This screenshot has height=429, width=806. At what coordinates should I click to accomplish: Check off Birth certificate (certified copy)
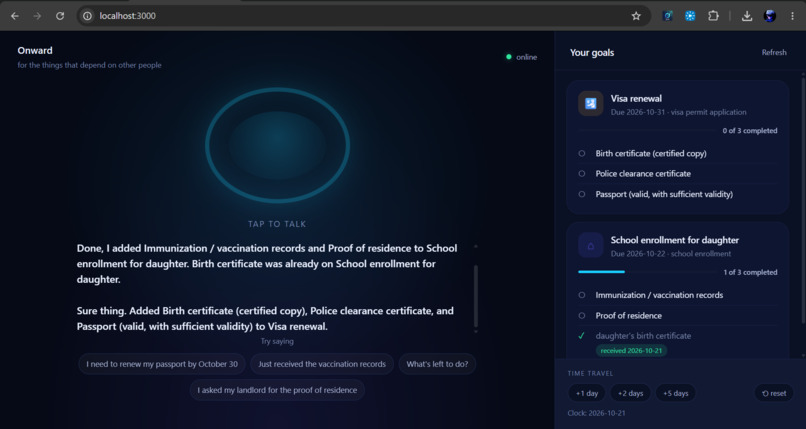click(582, 153)
